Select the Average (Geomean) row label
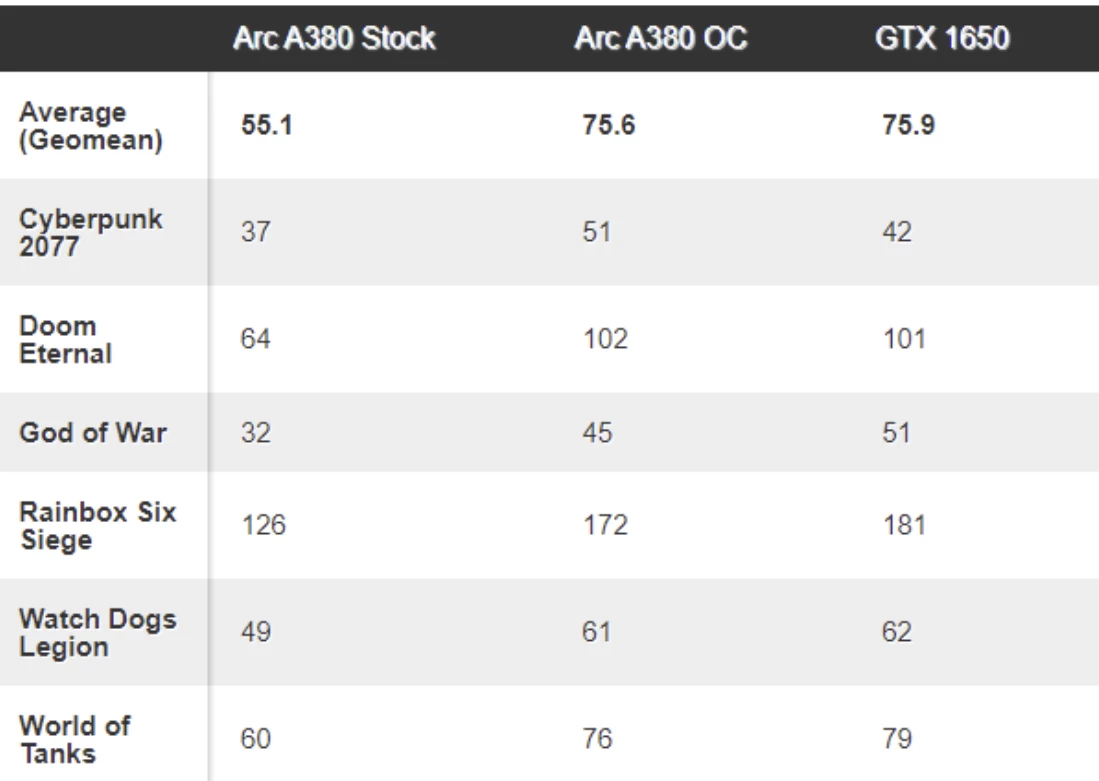This screenshot has height=781, width=1099. (90, 125)
